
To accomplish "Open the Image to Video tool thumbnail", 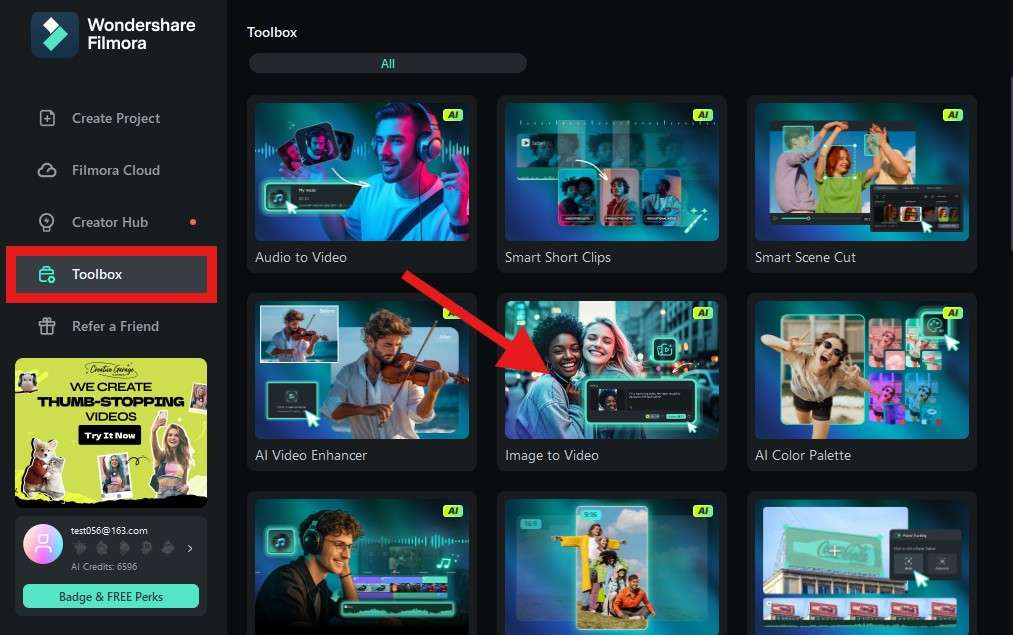I will (612, 370).
